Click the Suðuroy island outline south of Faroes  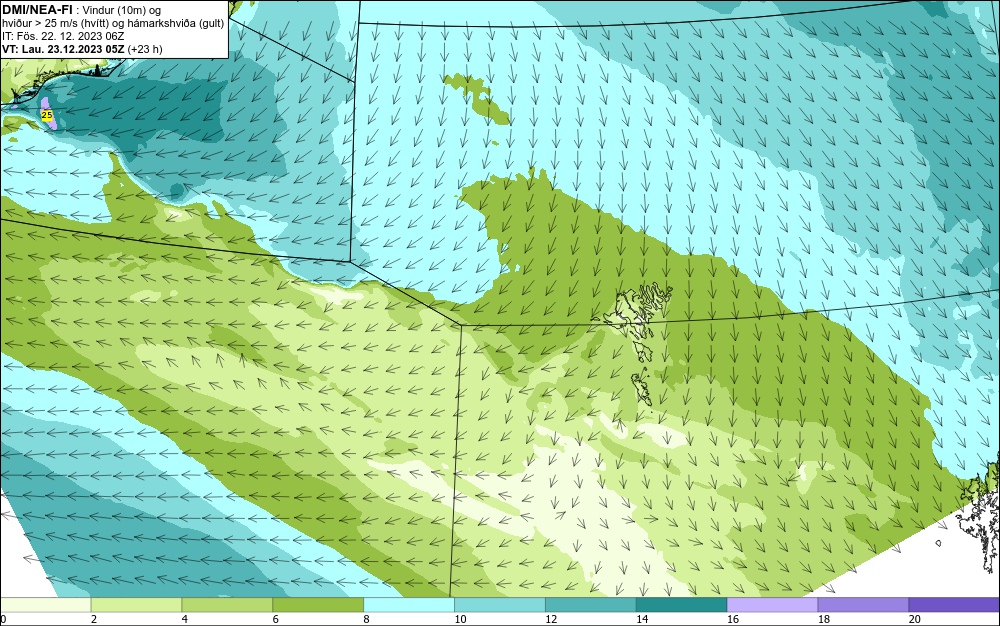[x=642, y=390]
